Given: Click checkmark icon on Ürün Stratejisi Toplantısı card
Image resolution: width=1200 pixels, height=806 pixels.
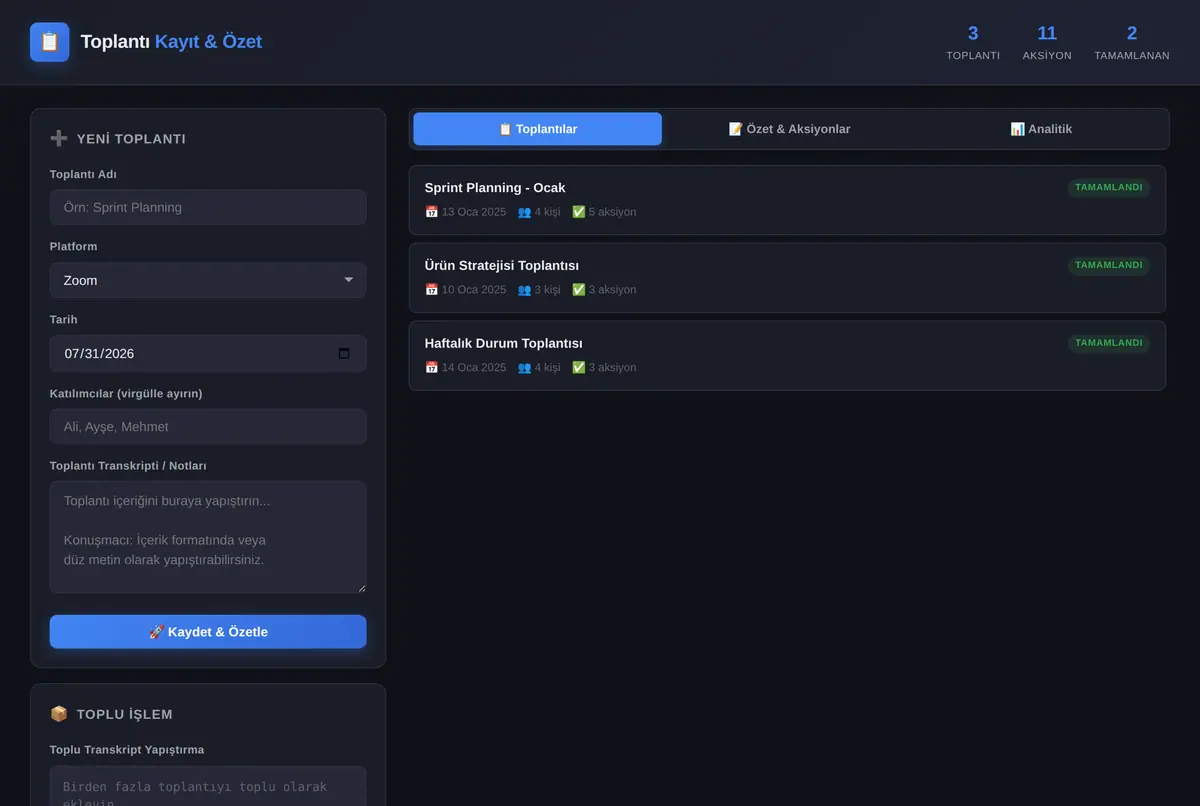Looking at the screenshot, I should coord(578,290).
